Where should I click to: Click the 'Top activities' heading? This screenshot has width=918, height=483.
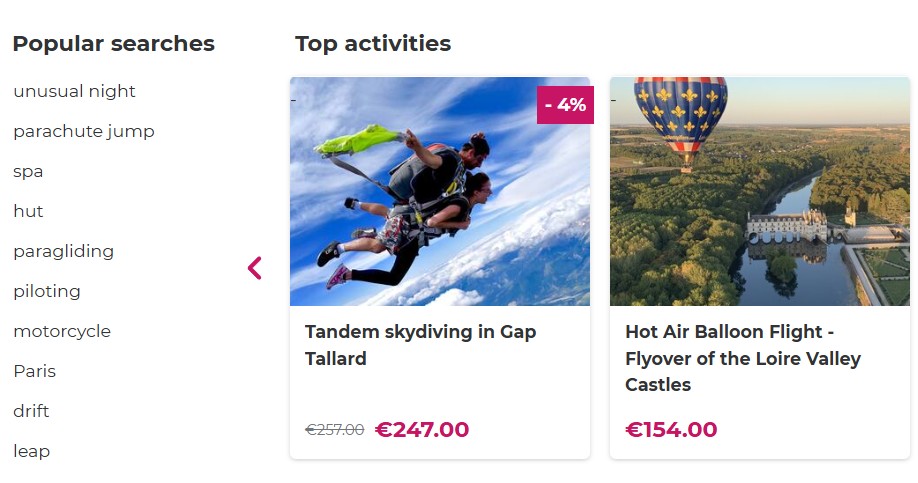(373, 44)
